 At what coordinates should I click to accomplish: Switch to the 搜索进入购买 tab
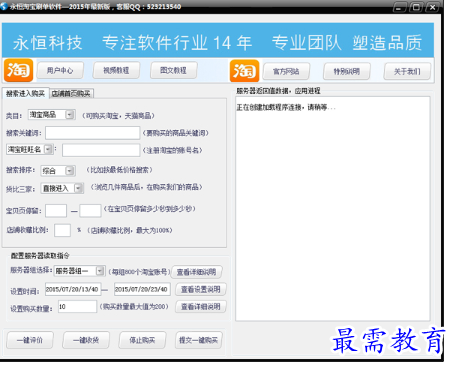click(x=26, y=93)
